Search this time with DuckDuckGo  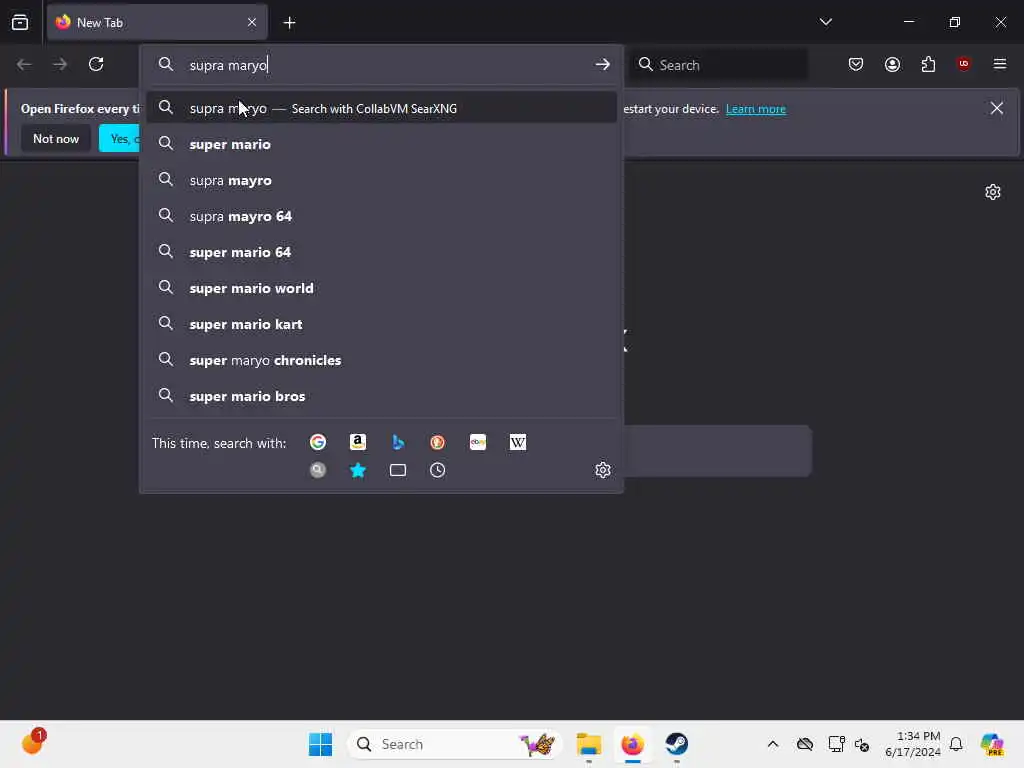point(438,442)
